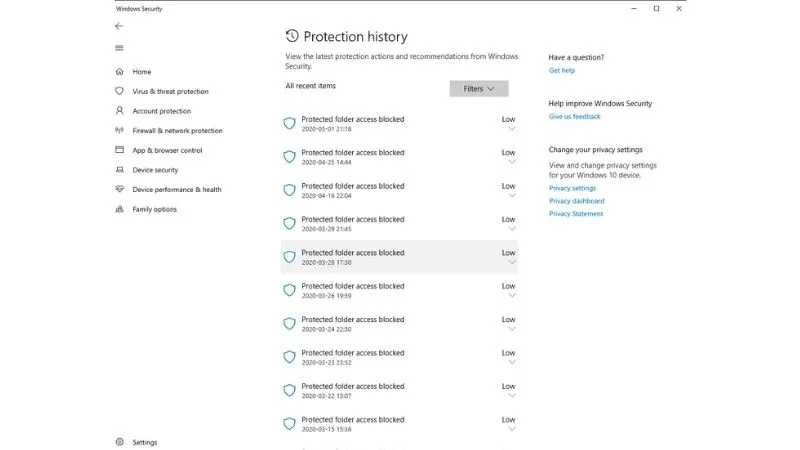The height and width of the screenshot is (450, 800).
Task: Open the Privacy Statement link
Action: click(x=576, y=214)
